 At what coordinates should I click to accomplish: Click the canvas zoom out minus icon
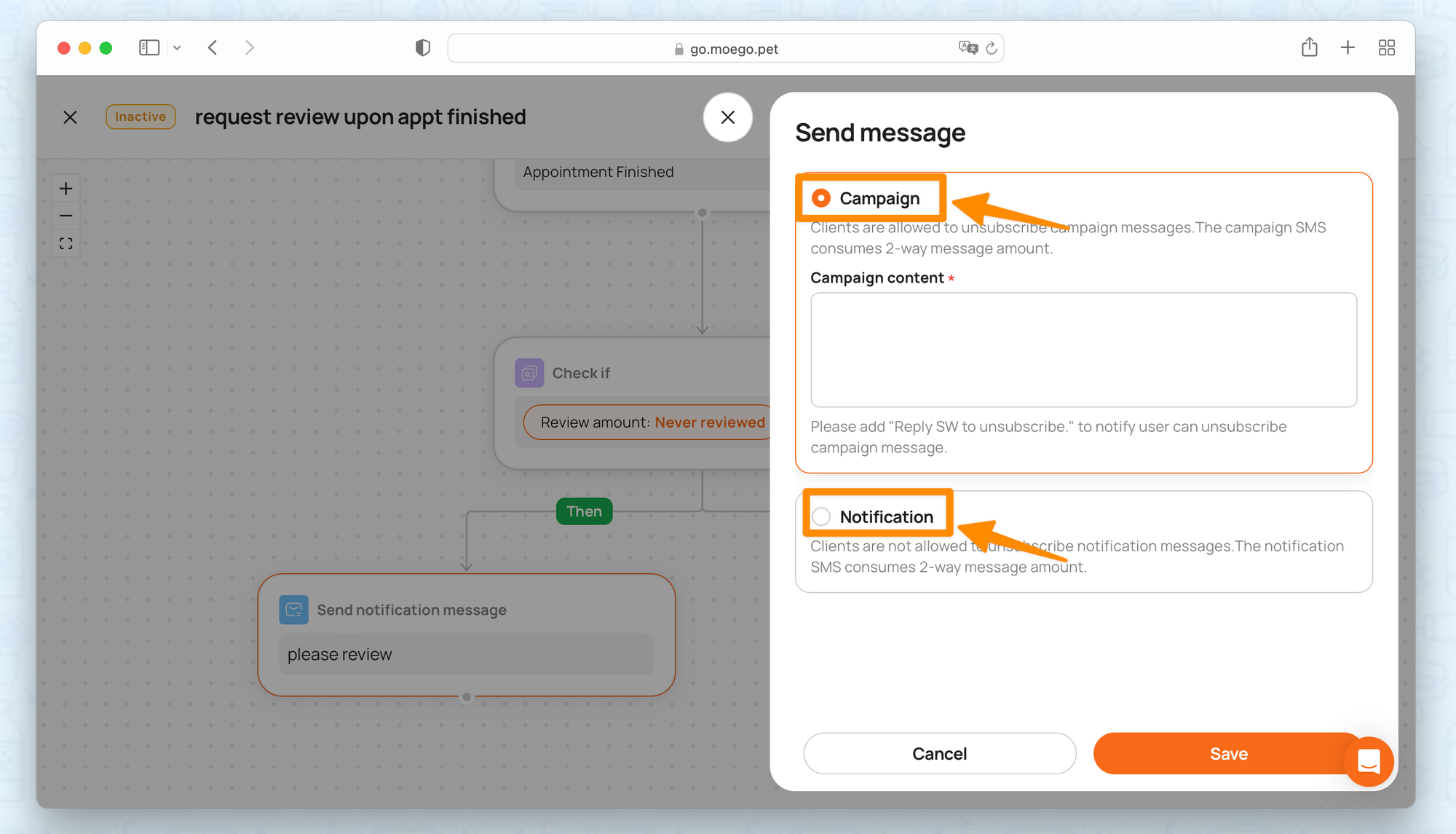point(66,216)
